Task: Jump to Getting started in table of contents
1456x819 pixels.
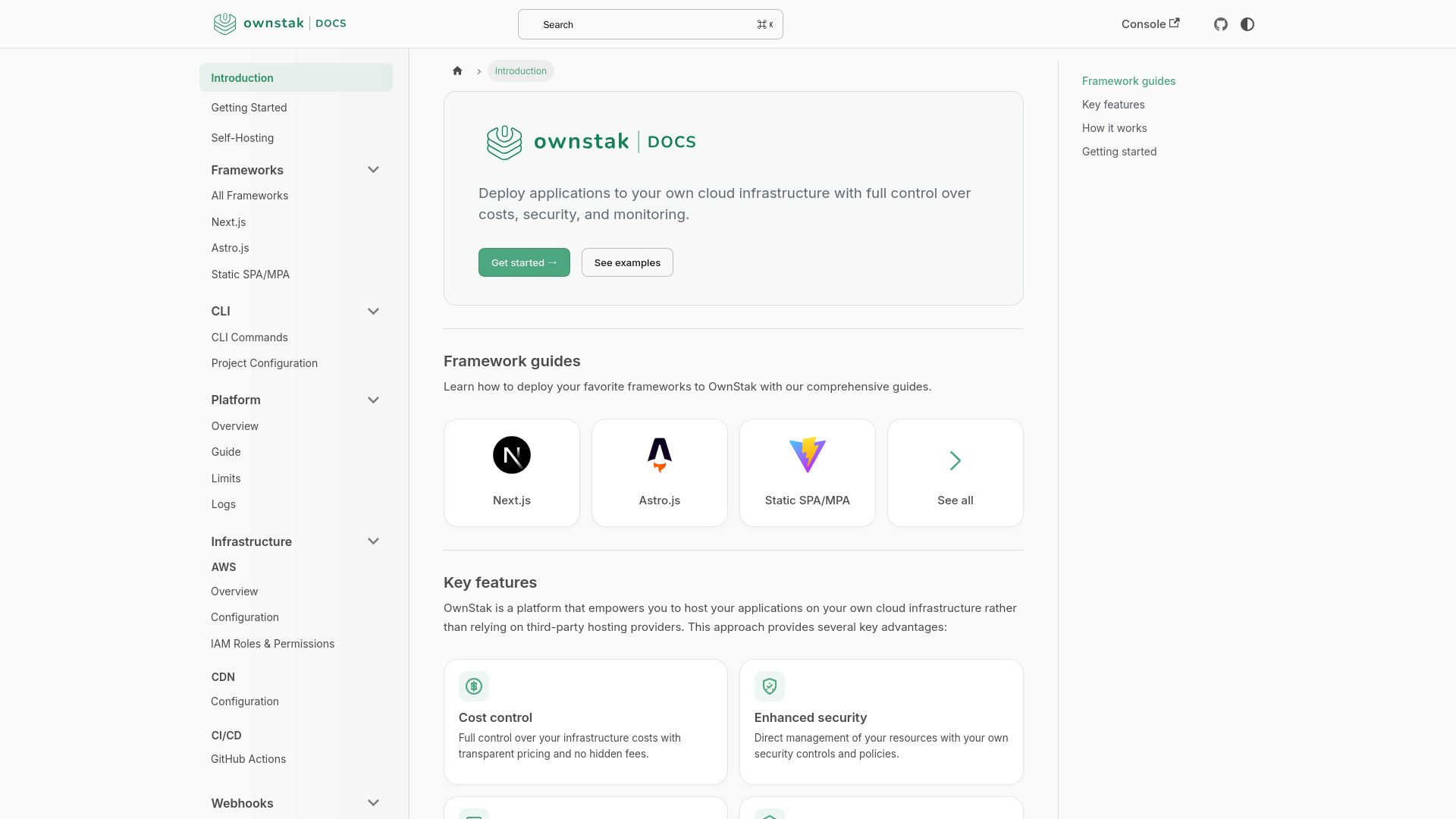Action: (x=1119, y=152)
